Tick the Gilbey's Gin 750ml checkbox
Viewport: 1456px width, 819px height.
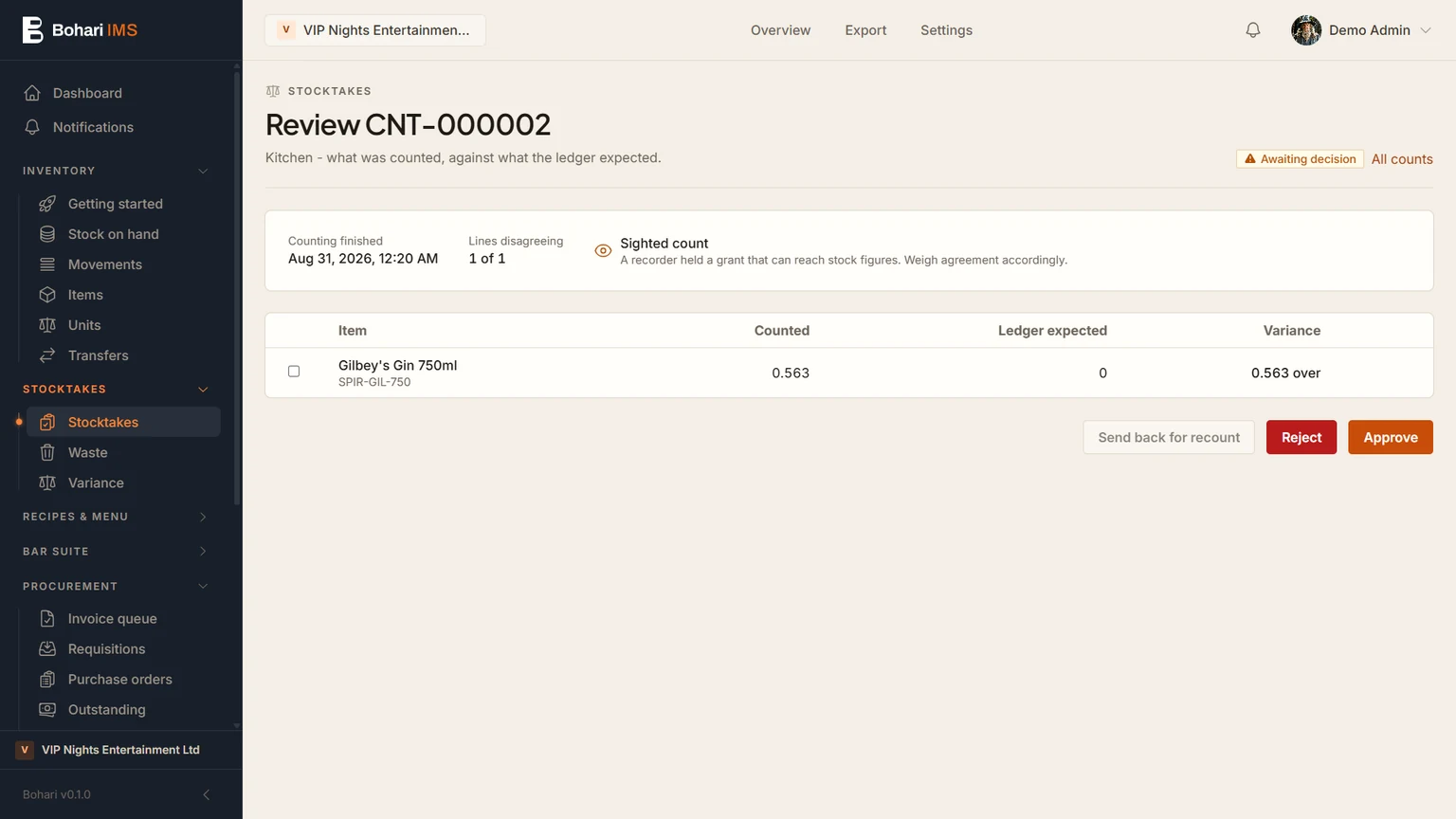pyautogui.click(x=294, y=372)
